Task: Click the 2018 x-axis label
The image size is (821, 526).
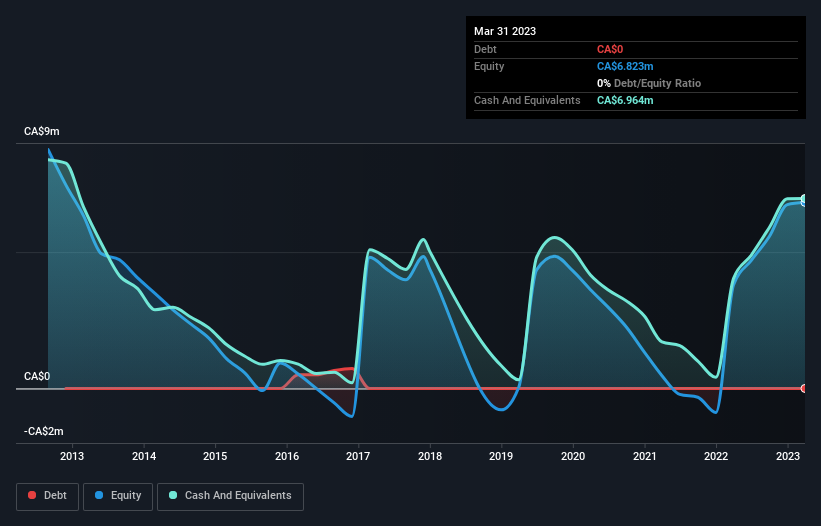Action: click(x=430, y=456)
